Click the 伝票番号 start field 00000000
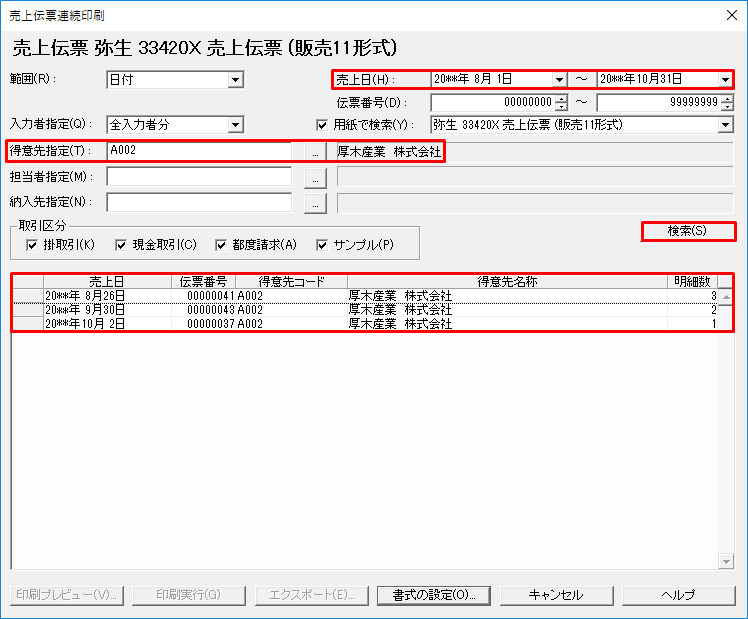Image resolution: width=748 pixels, height=619 pixels. pos(493,102)
